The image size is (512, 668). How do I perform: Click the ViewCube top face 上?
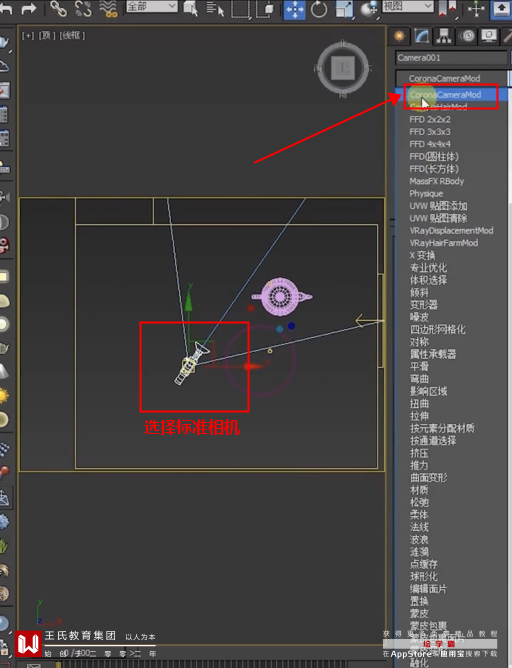click(x=343, y=67)
